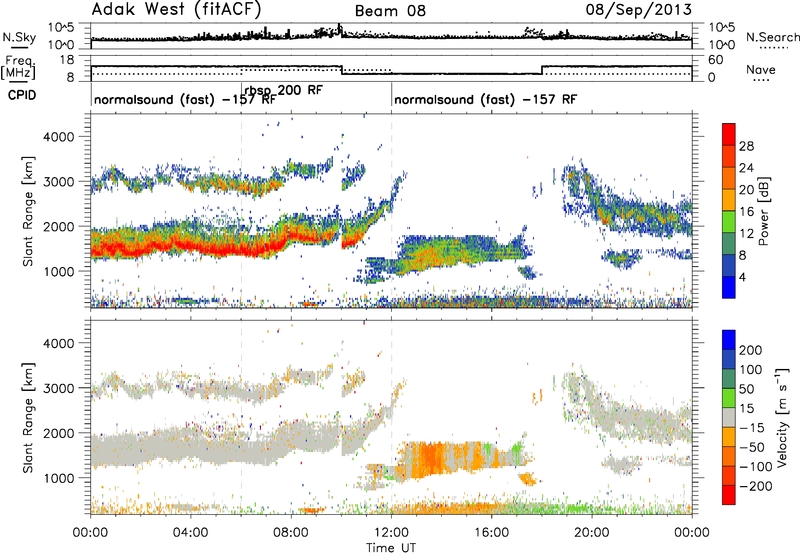Click the 'Velocity [m s-1]' colorbar title

[781, 417]
